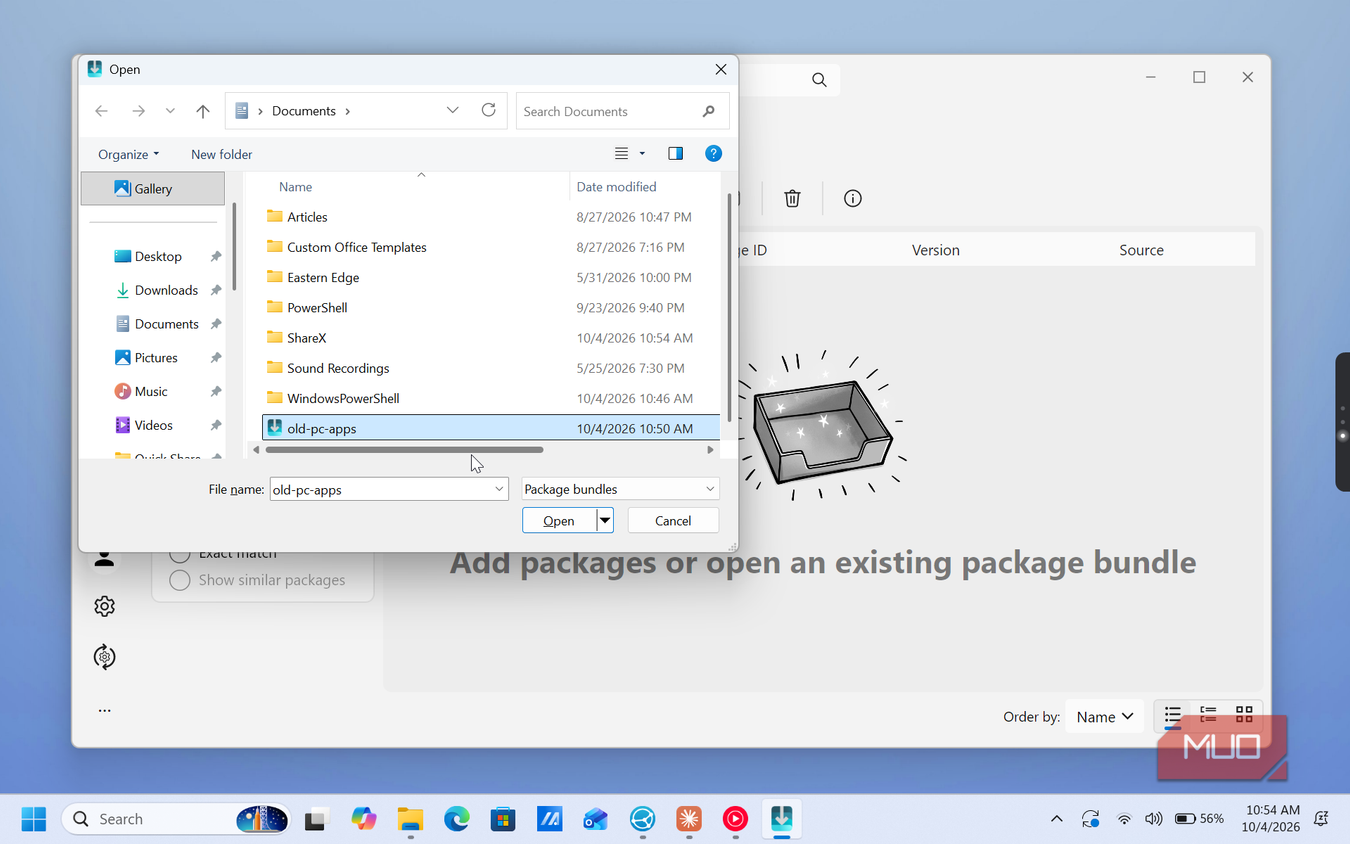
Task: Click the trash delete icon in UniGetUI
Action: 792,198
